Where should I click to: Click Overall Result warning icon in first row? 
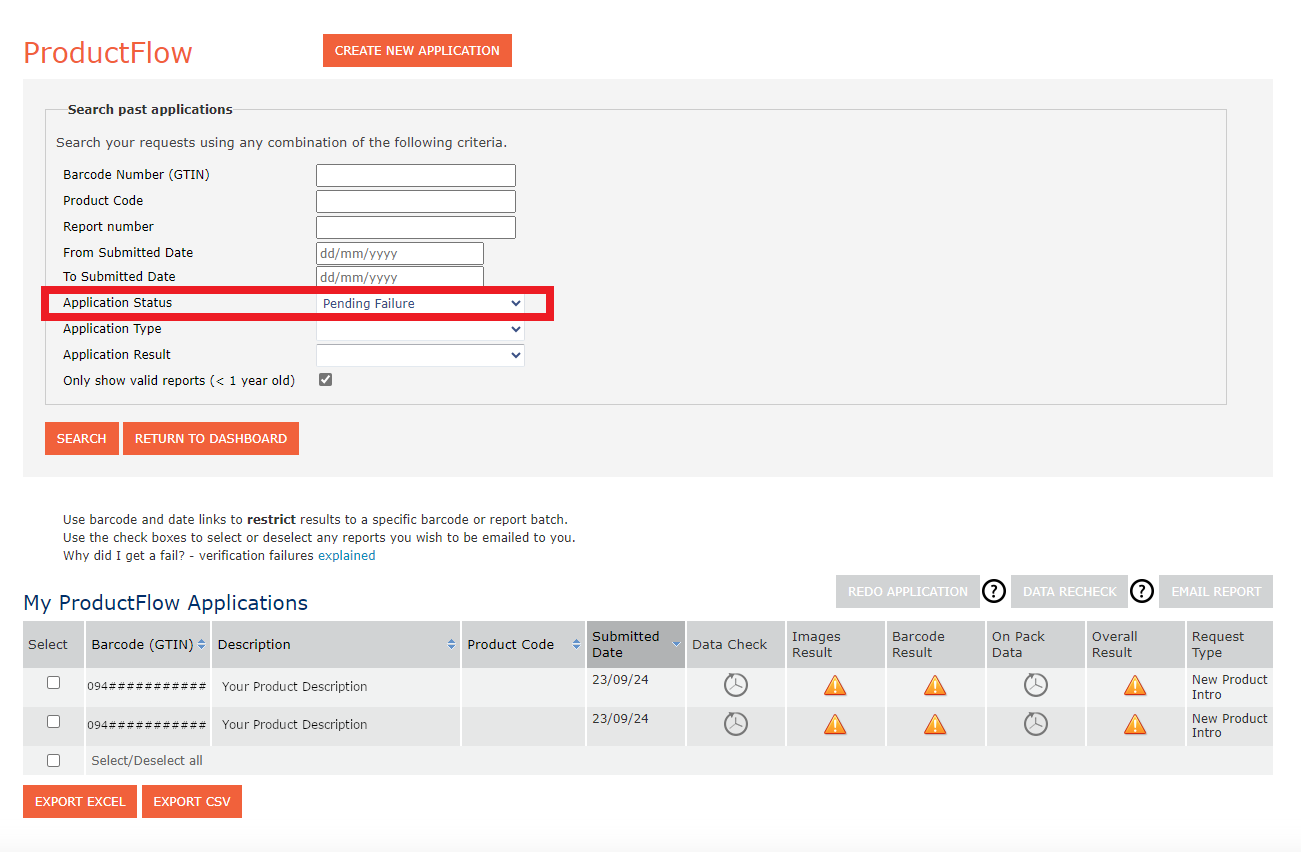coord(1135,686)
